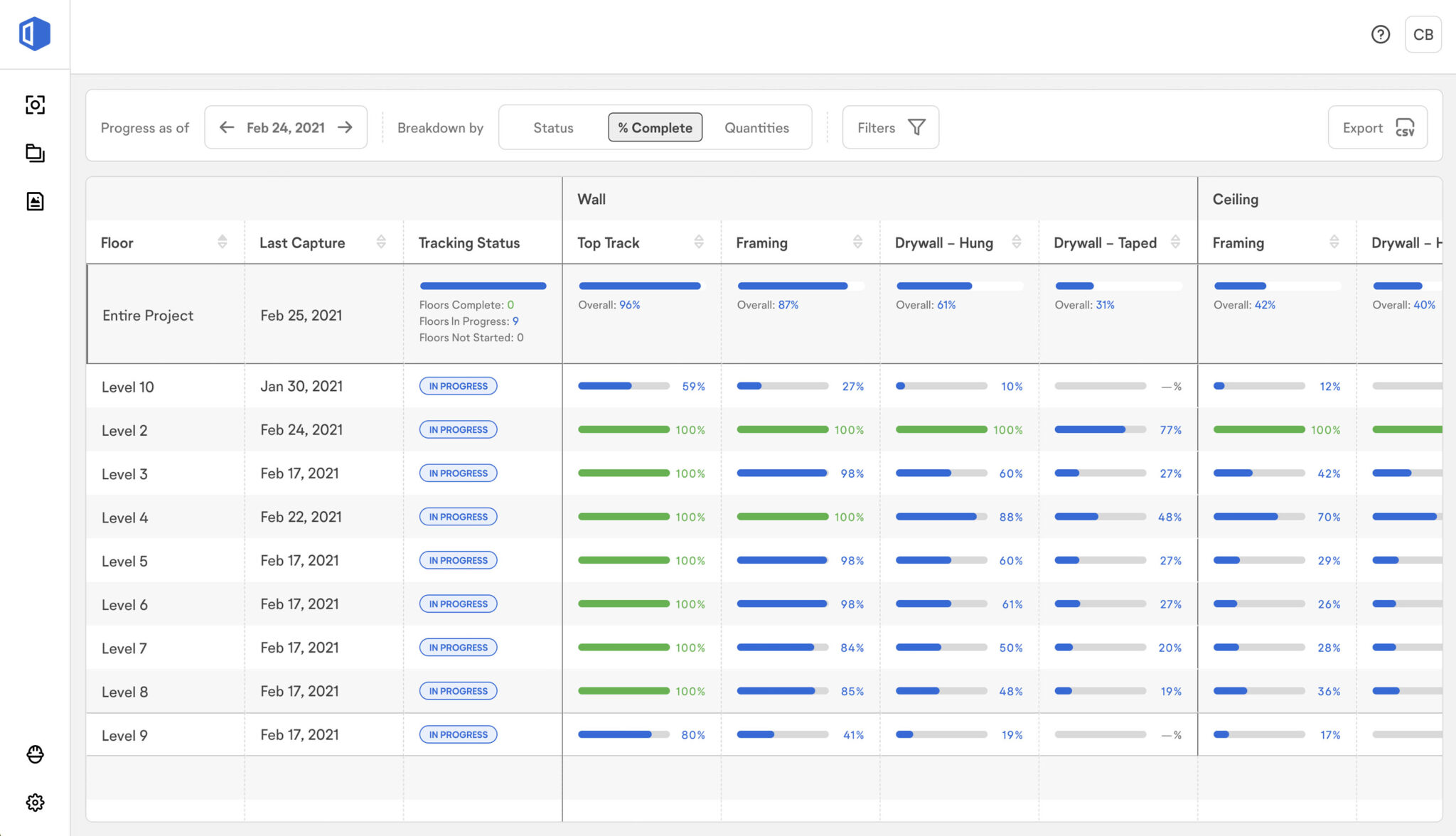The image size is (1456, 836).
Task: Export table as CSV
Action: [1377, 128]
